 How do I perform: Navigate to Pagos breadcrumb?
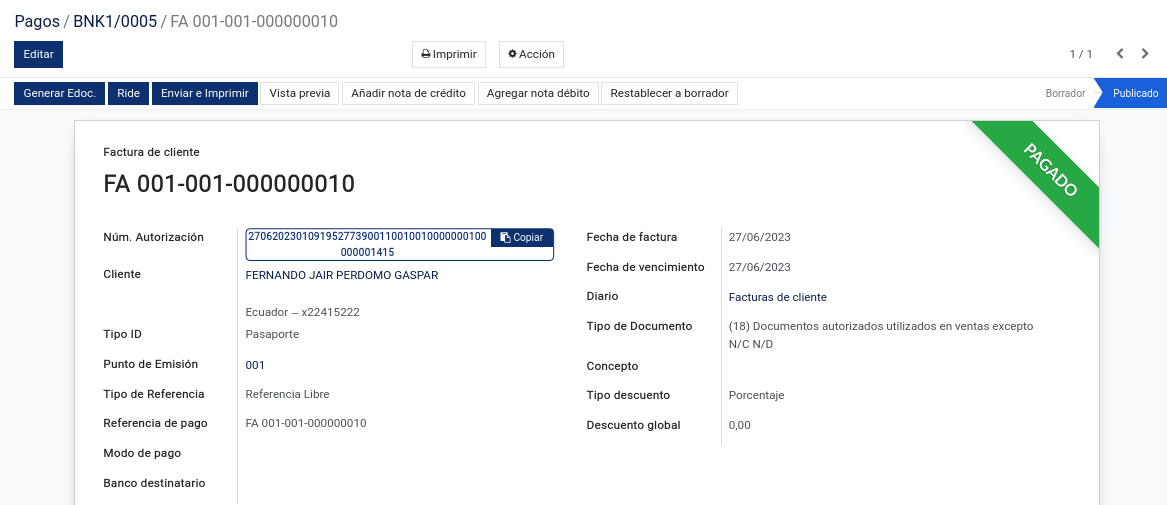click(x=37, y=22)
